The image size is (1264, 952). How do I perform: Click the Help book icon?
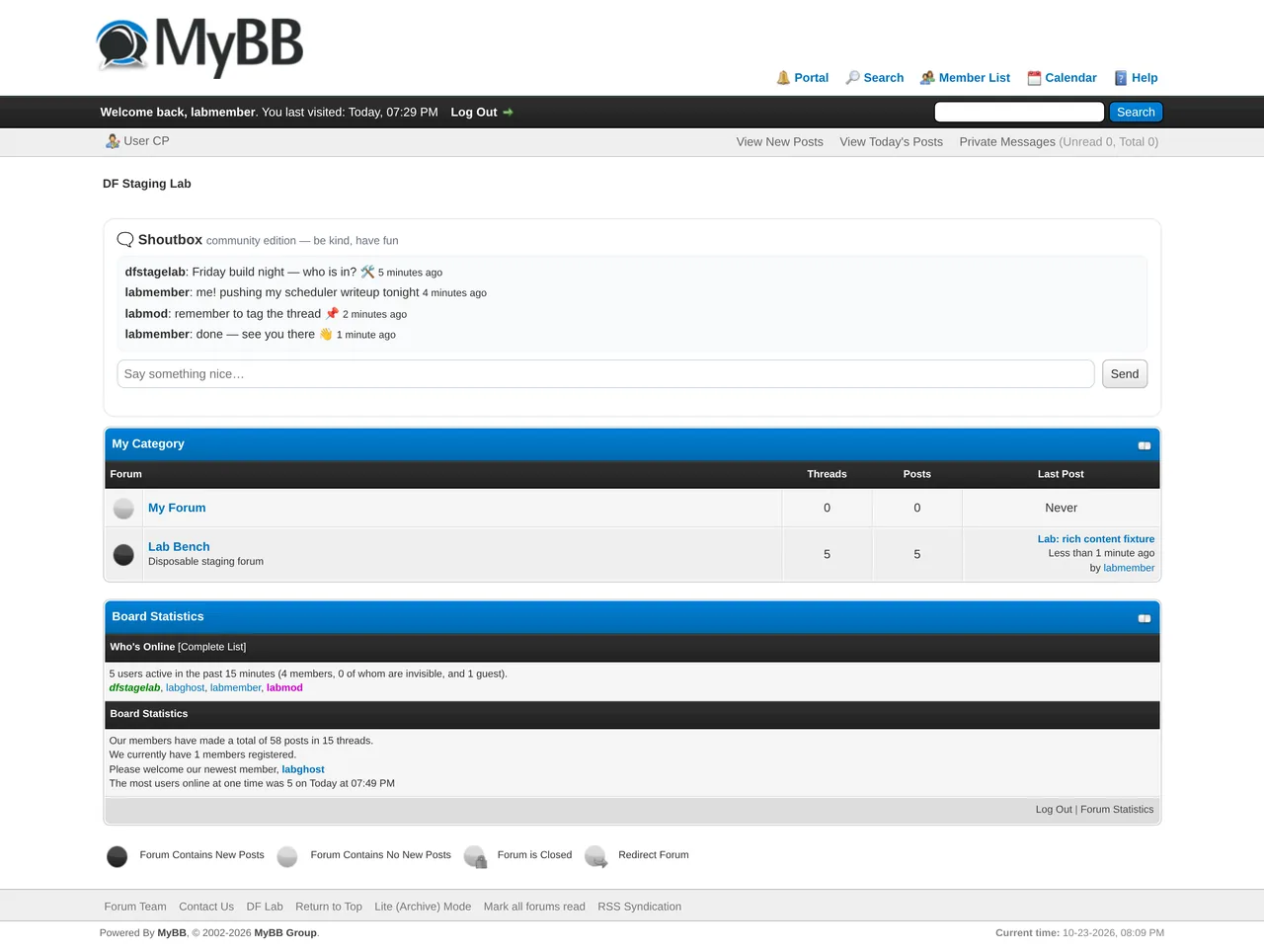click(1121, 78)
